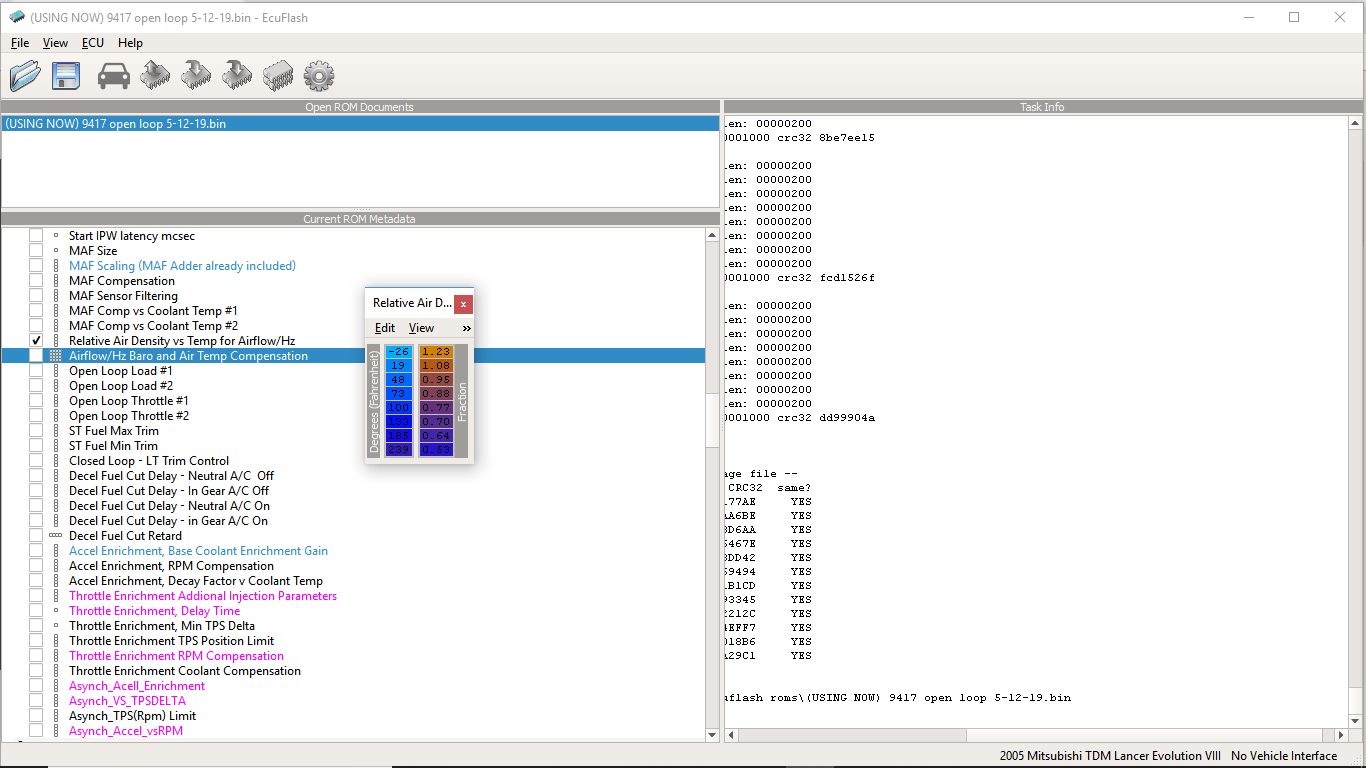Image resolution: width=1366 pixels, height=768 pixels.
Task: Select MAF Scaling (MAF Adder already included)
Action: click(182, 266)
